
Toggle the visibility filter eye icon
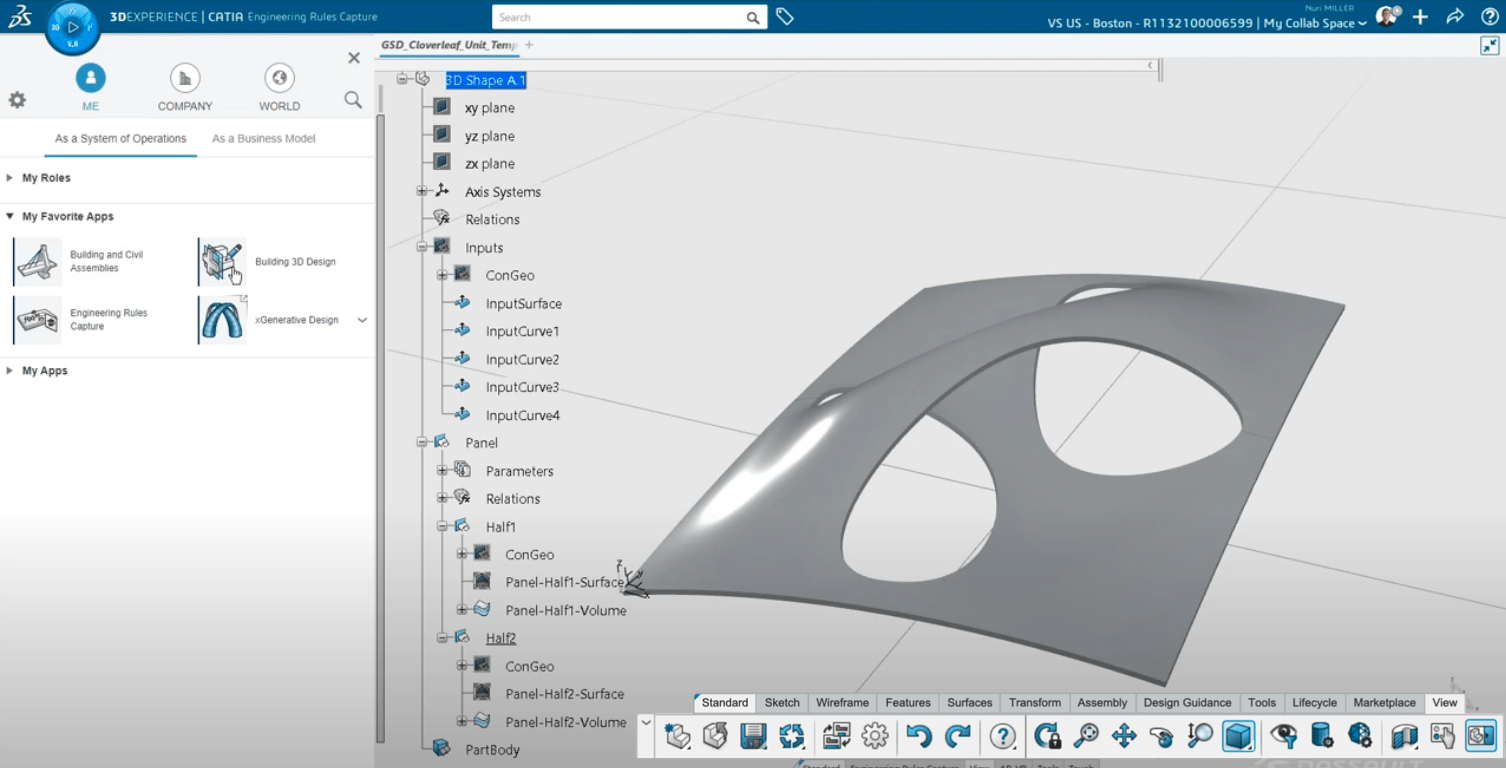click(x=1283, y=737)
